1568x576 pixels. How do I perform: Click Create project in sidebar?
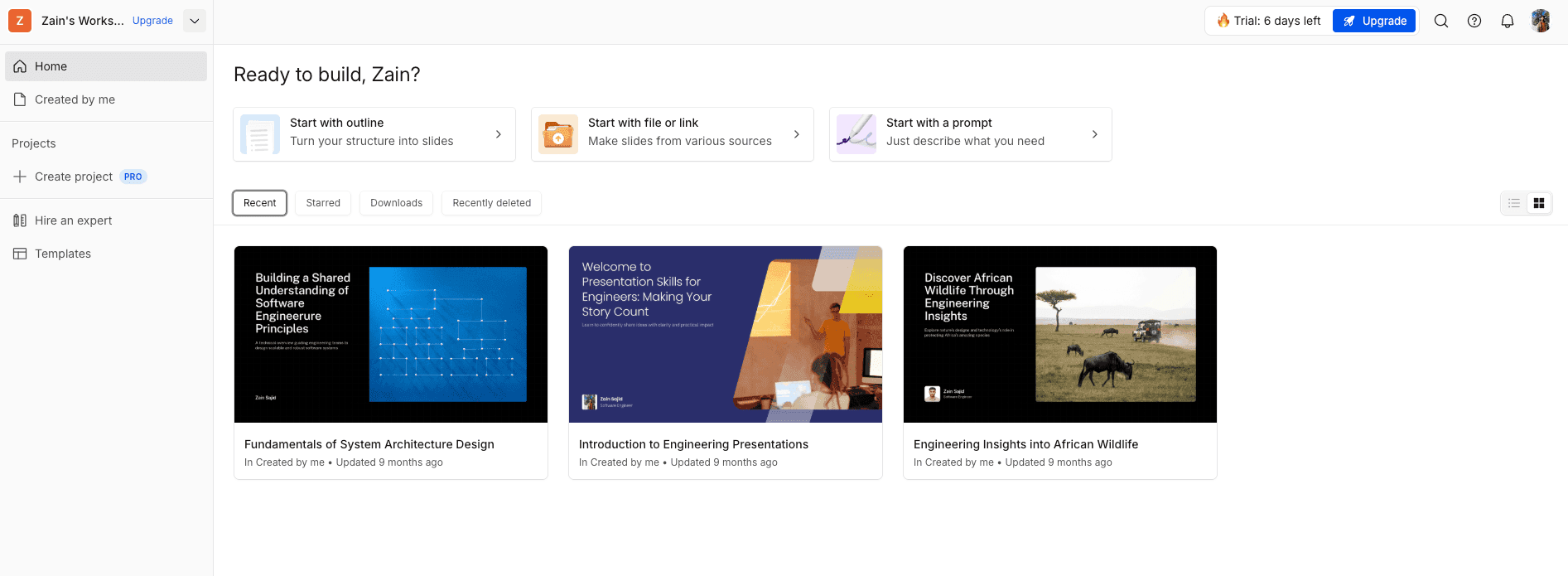click(74, 177)
